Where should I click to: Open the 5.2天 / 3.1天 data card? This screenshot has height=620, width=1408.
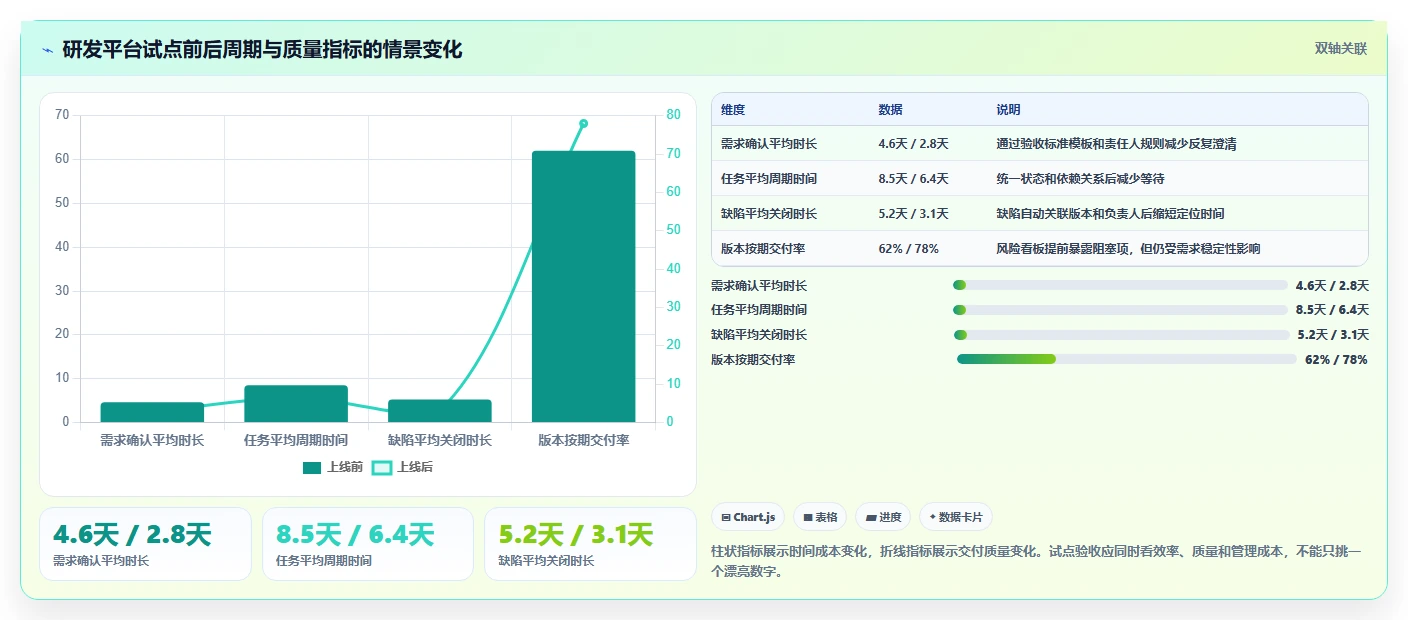pos(590,544)
